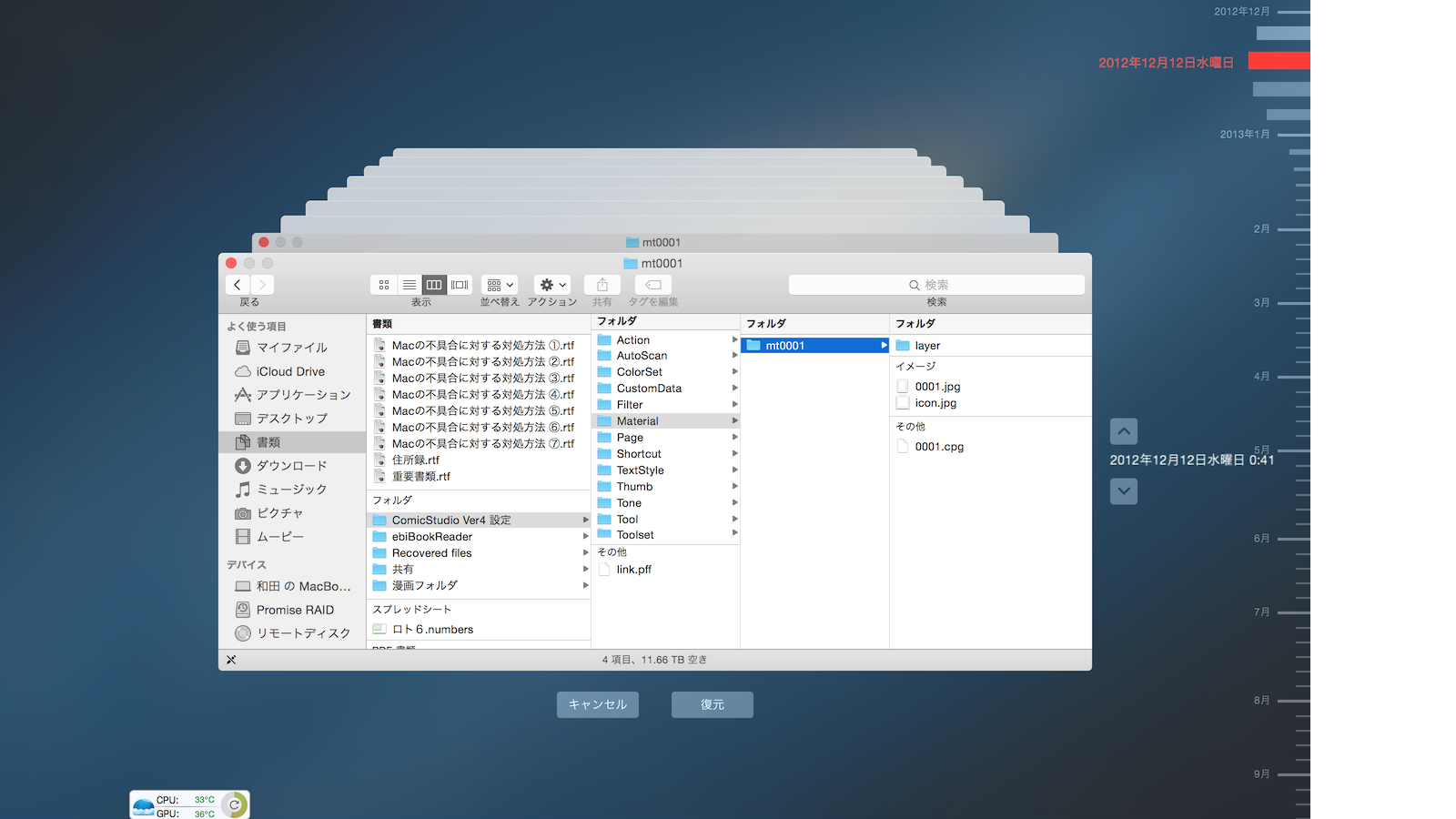Open ダウンロード in the sidebar
The image size is (1456, 819).
coord(291,466)
